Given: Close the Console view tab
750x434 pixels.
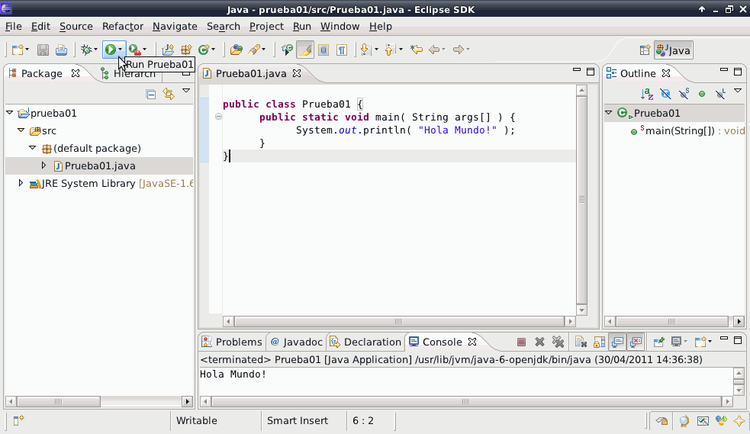Looking at the screenshot, I should coord(472,342).
